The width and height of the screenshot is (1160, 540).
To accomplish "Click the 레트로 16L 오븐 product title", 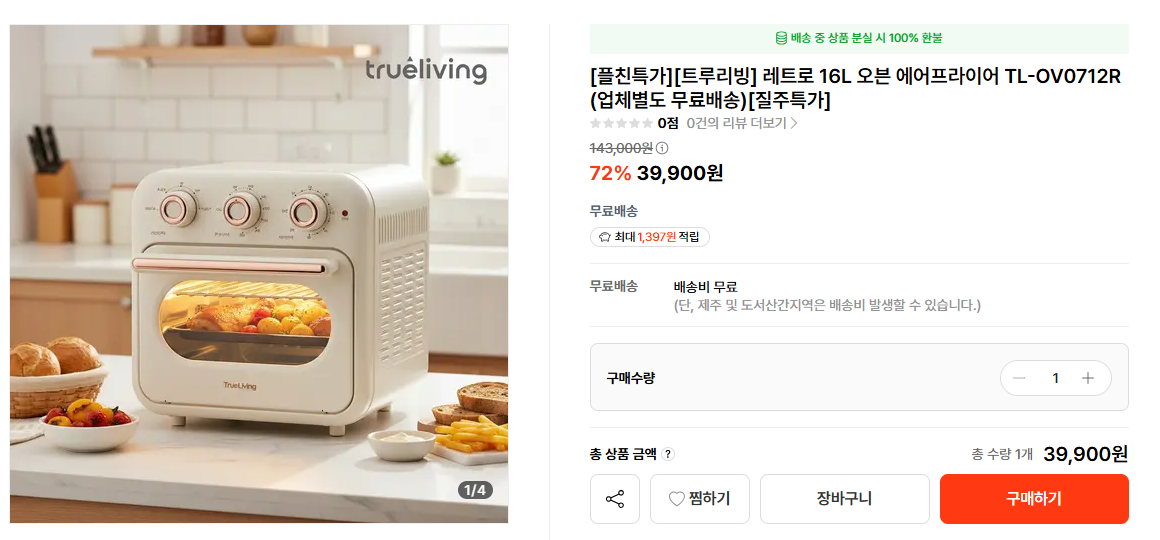I will click(856, 87).
